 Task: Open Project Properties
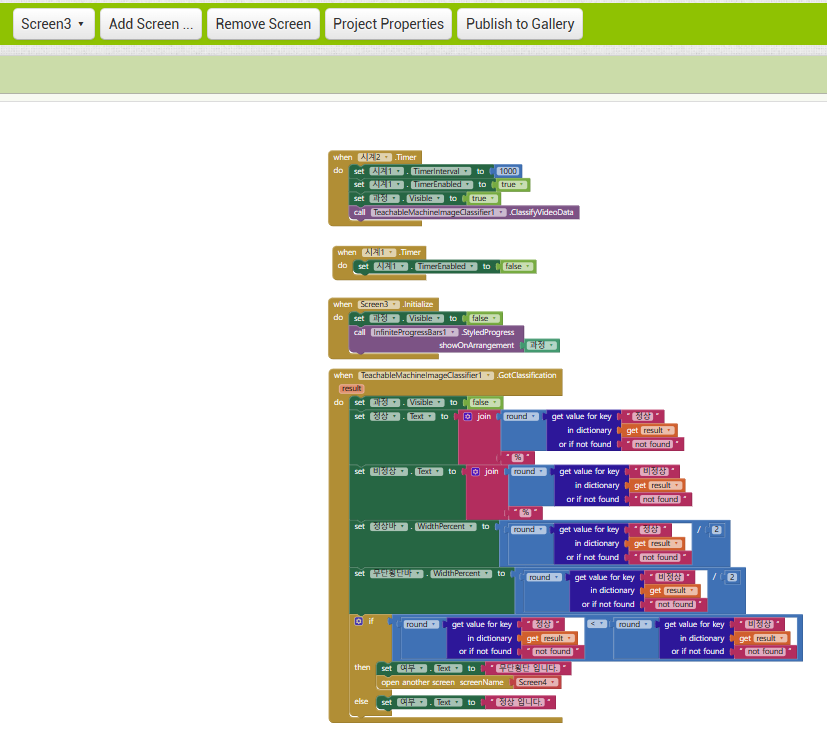tap(388, 23)
